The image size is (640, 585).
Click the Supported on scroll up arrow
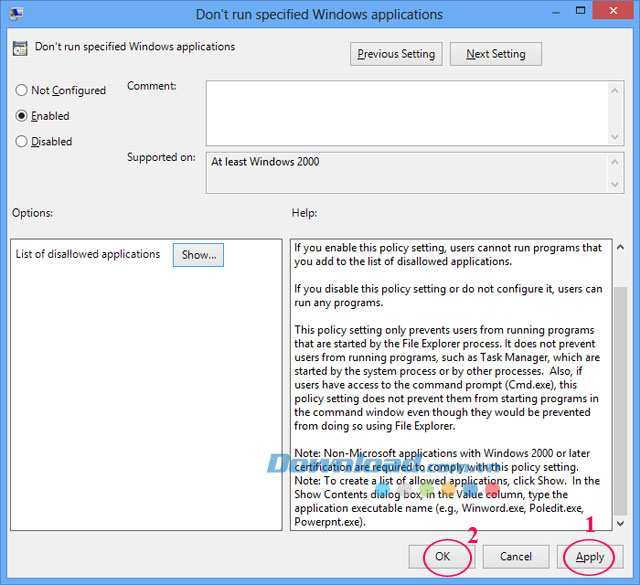tap(615, 162)
